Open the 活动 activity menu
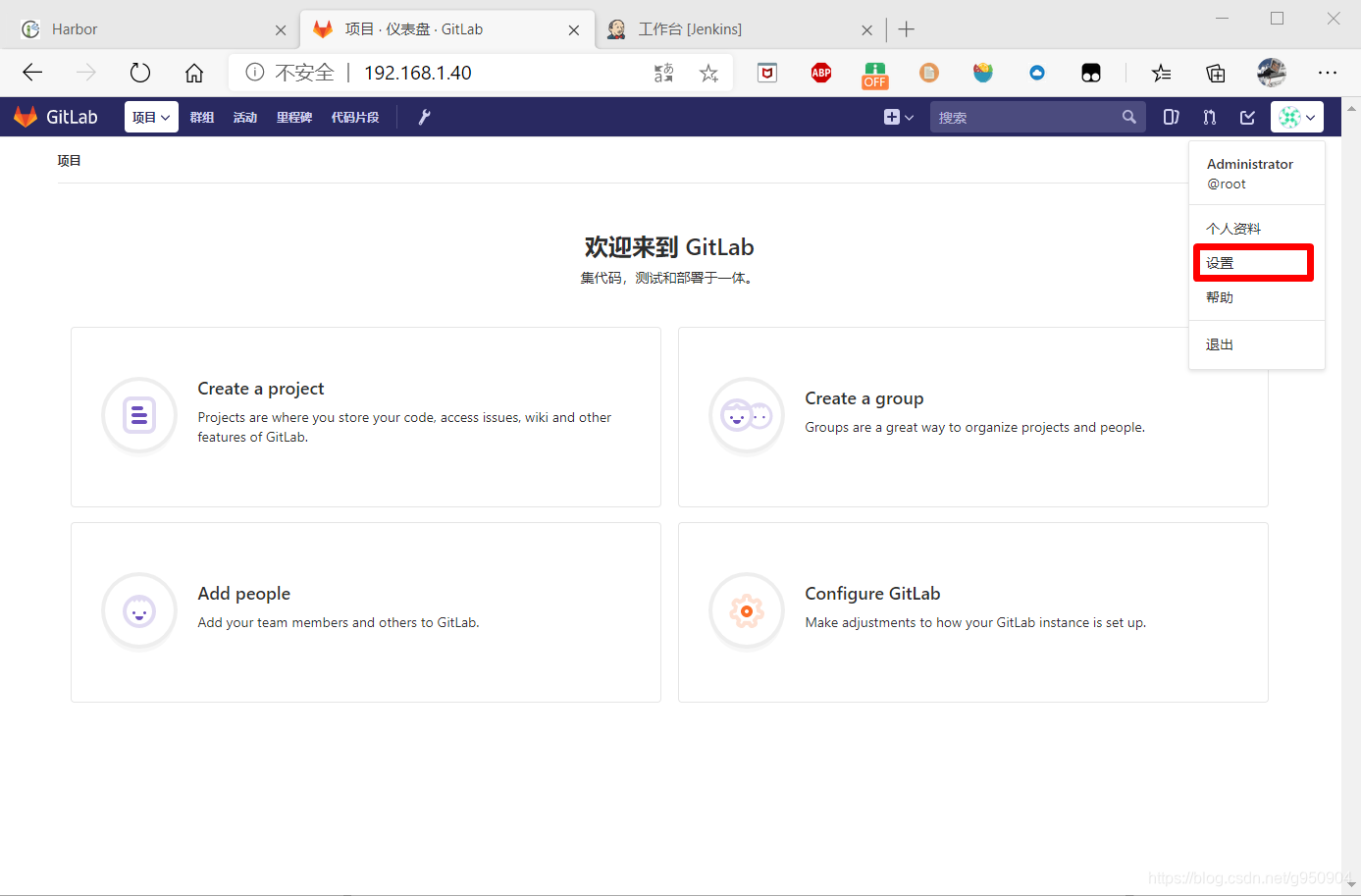This screenshot has height=896, width=1361. click(245, 117)
